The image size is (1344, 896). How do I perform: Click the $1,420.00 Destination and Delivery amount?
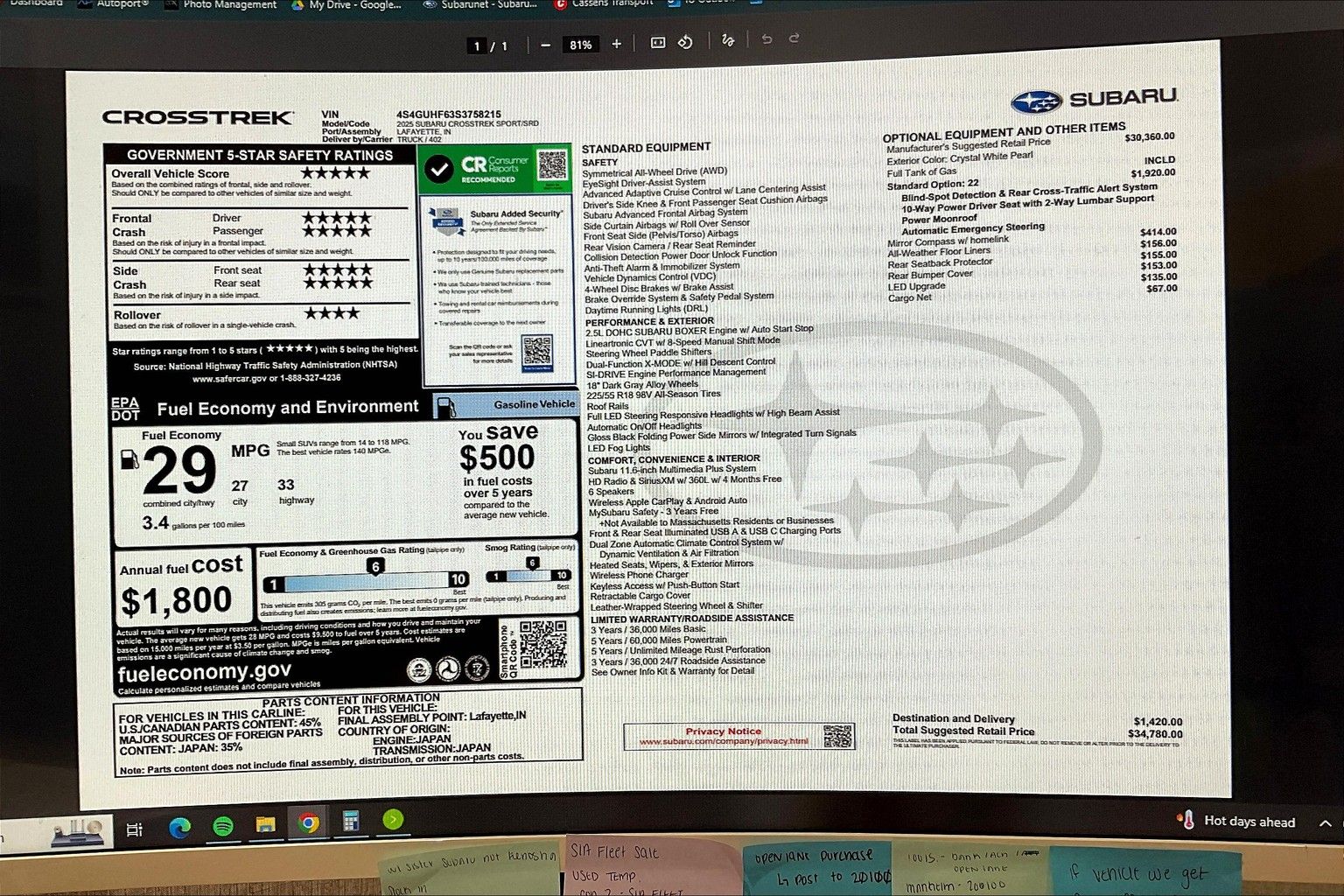coord(1158,722)
